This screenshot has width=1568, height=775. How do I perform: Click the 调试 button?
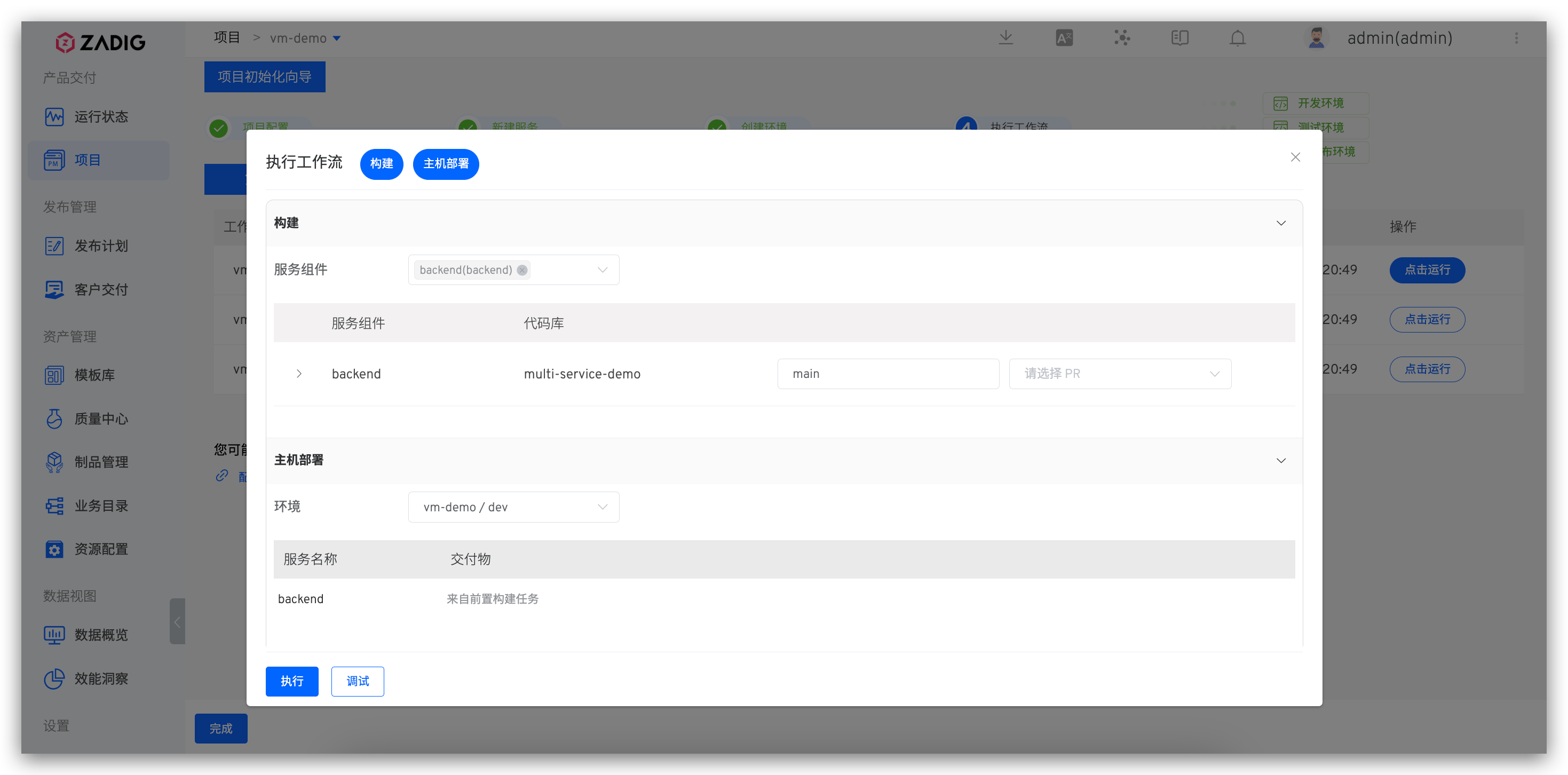click(x=357, y=681)
